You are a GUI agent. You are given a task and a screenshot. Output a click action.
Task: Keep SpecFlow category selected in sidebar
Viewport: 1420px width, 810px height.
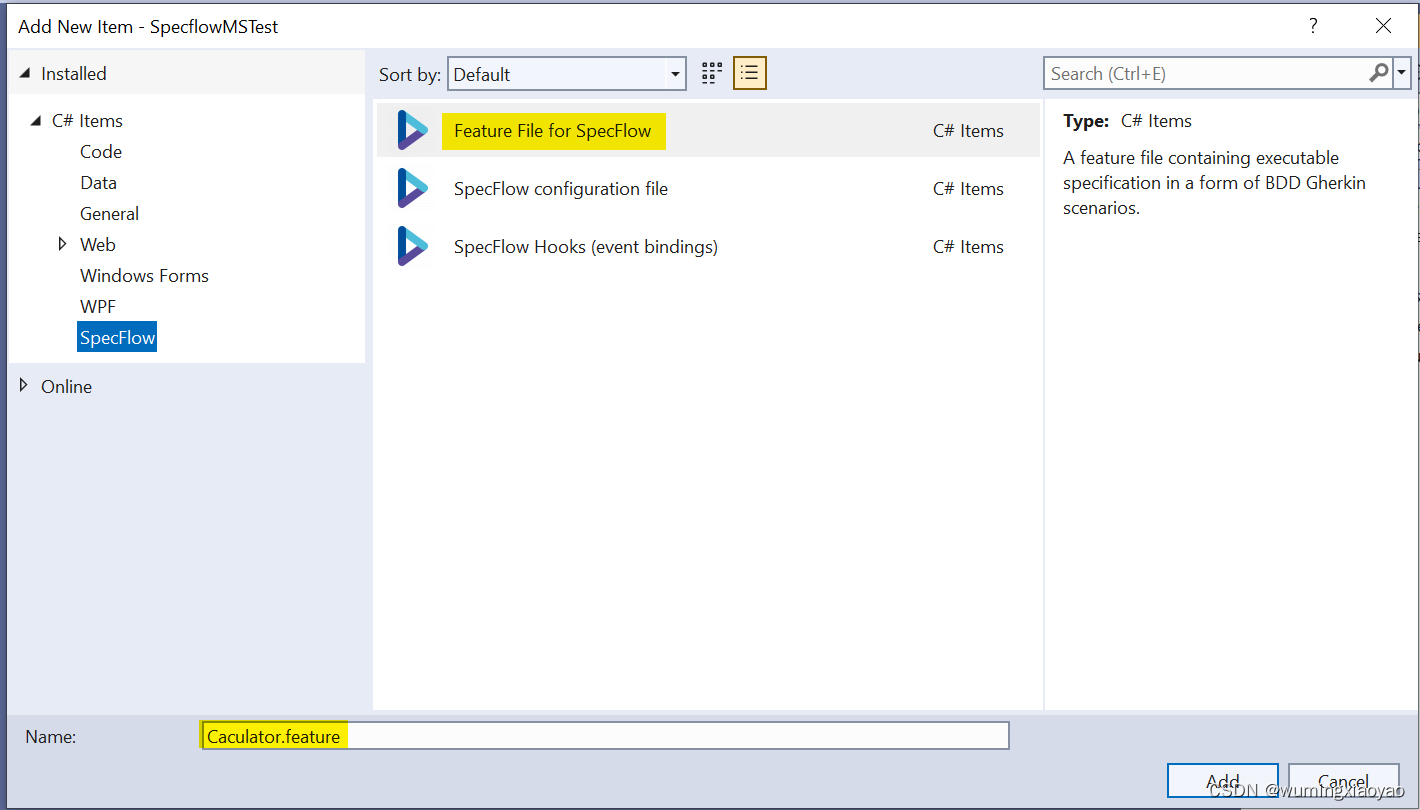(x=117, y=336)
